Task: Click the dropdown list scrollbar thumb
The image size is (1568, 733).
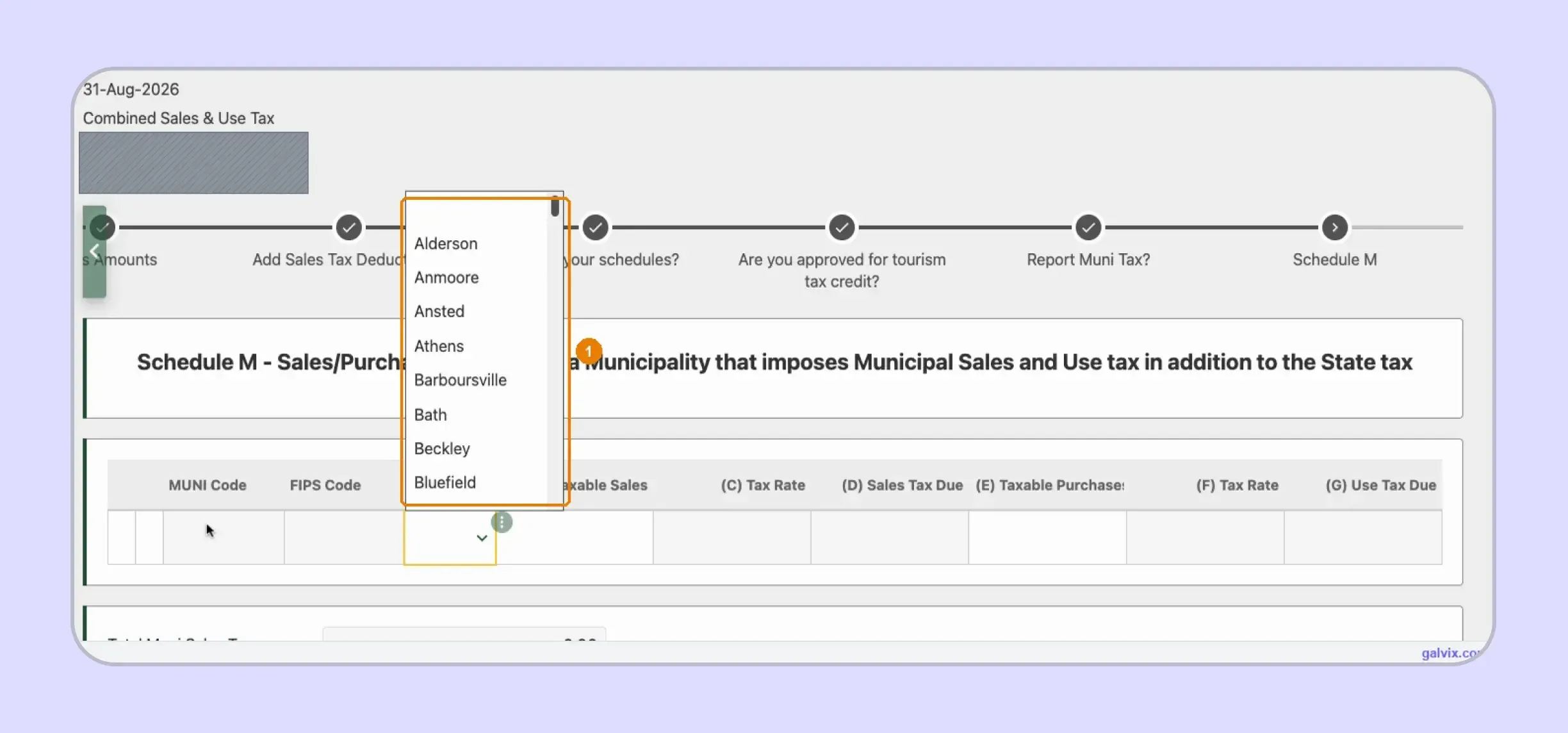Action: coord(555,206)
